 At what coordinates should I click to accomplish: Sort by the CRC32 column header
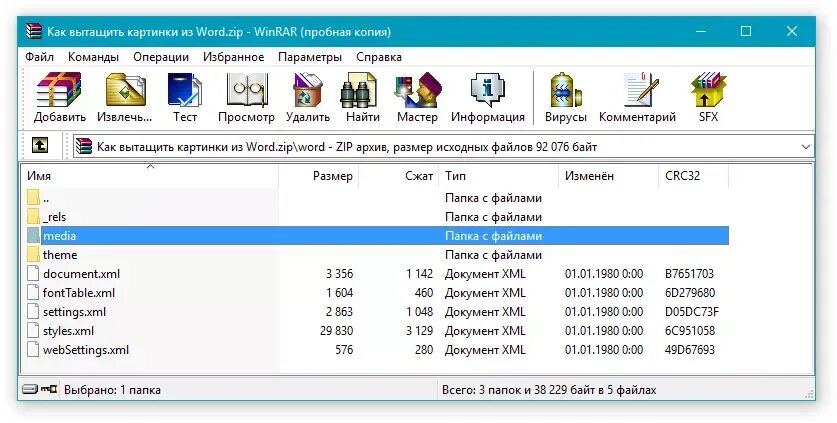[693, 176]
